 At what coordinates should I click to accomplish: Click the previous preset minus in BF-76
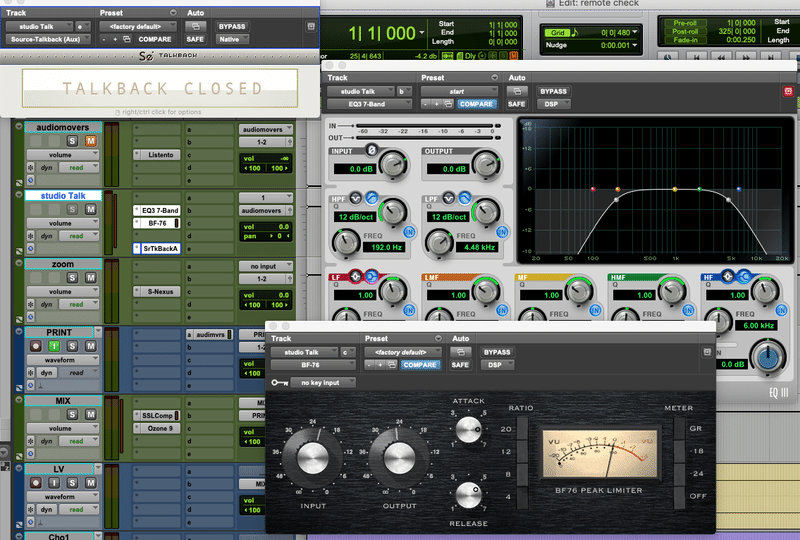coord(369,365)
